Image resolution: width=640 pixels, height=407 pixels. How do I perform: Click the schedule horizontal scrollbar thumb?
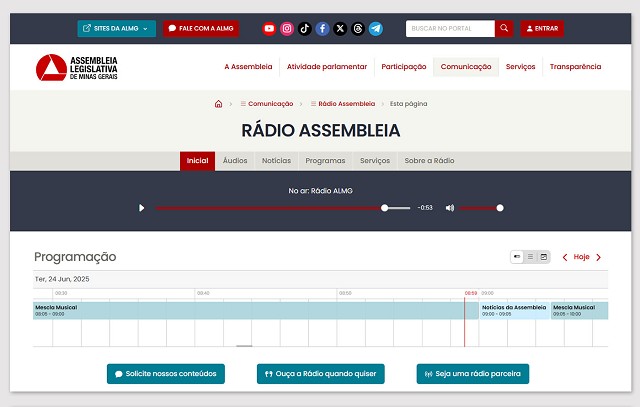[x=244, y=346]
